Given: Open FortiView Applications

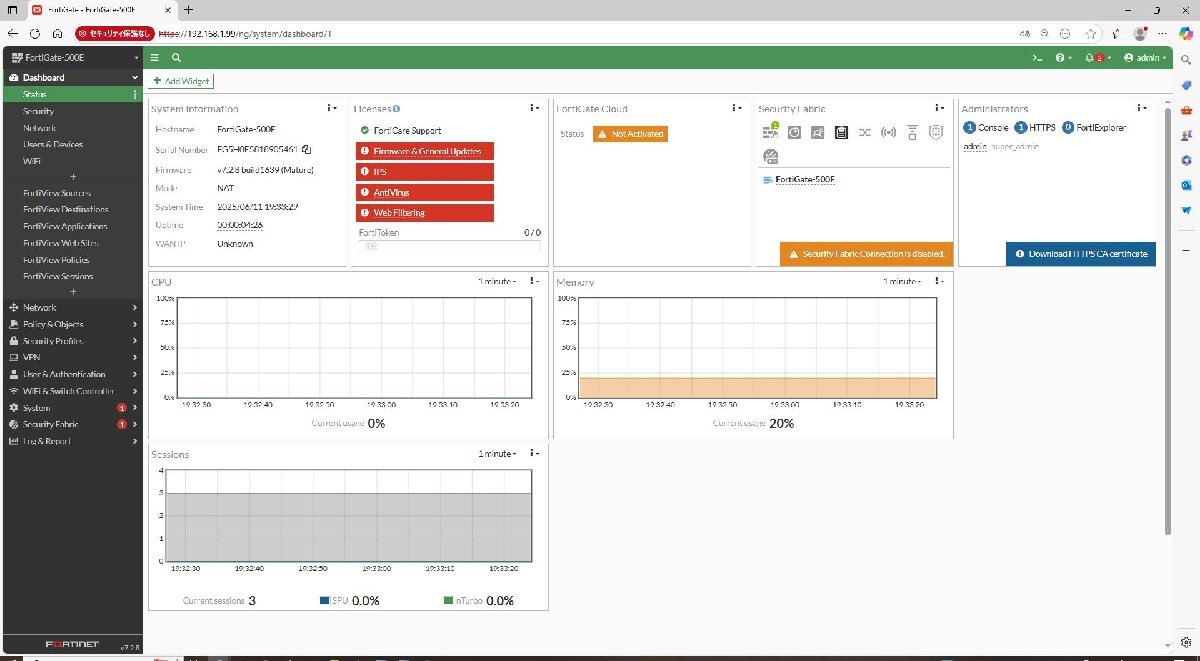Looking at the screenshot, I should pyautogui.click(x=72, y=226).
